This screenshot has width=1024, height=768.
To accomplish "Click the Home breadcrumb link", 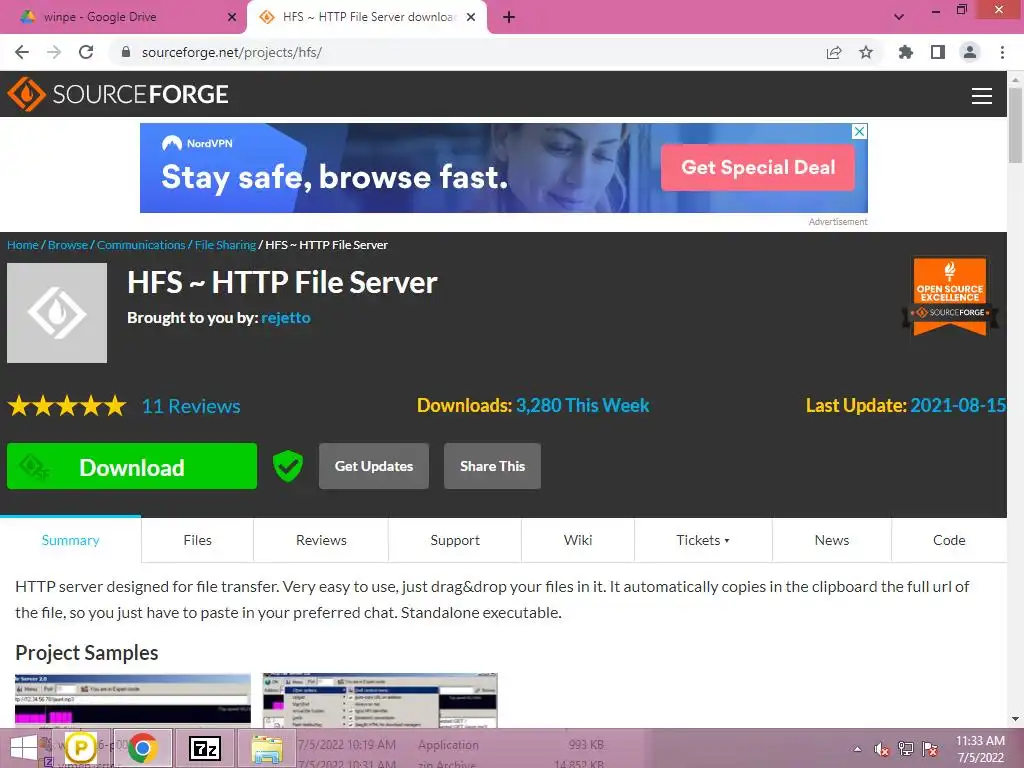I will click(x=23, y=245).
